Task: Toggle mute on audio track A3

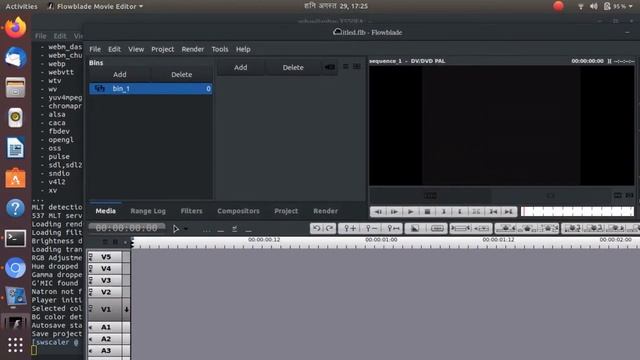Action: pos(91,351)
